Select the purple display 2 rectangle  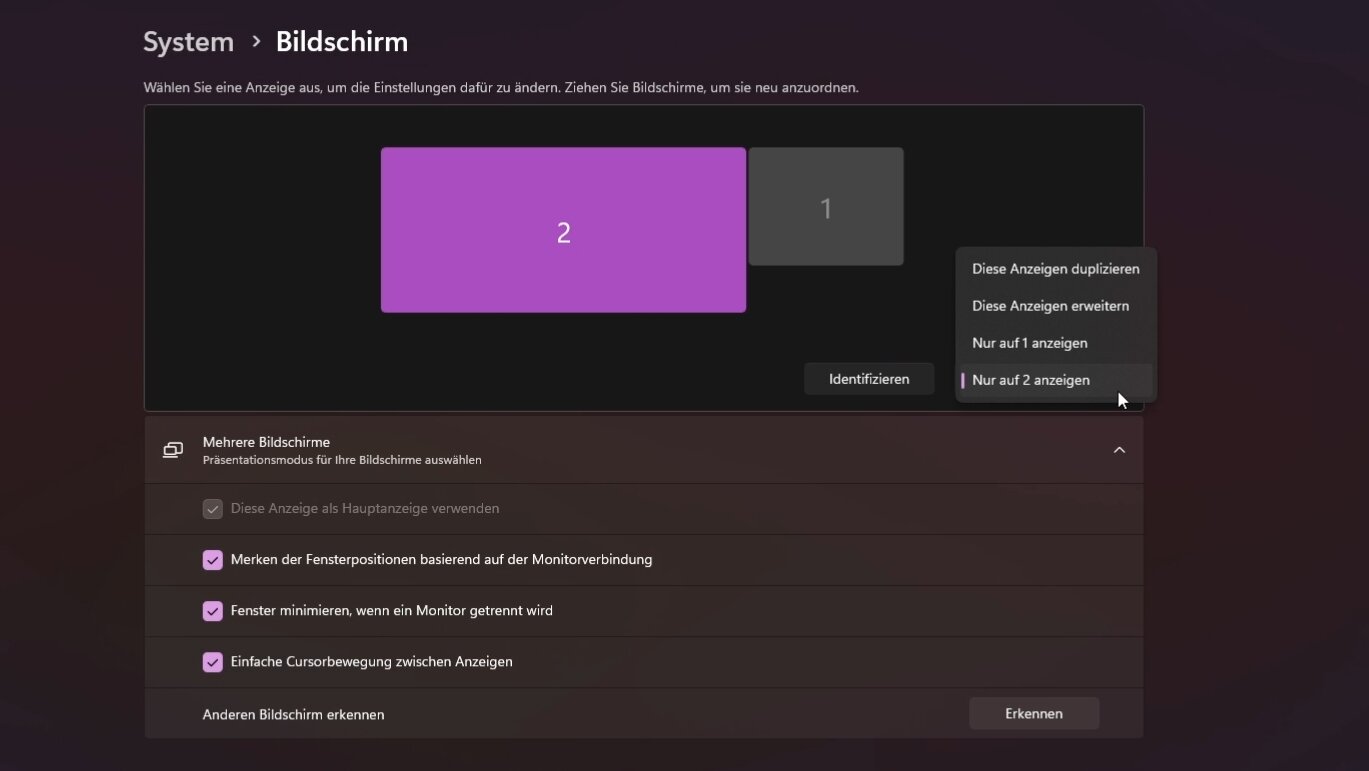[x=563, y=231]
